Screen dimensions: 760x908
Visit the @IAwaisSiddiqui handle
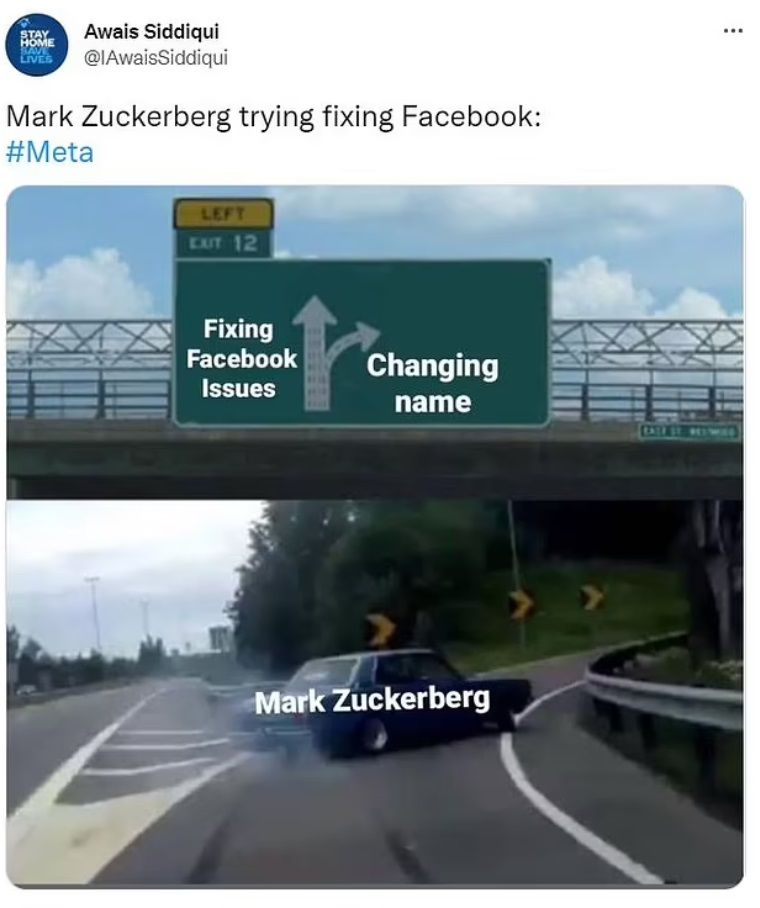click(x=156, y=57)
